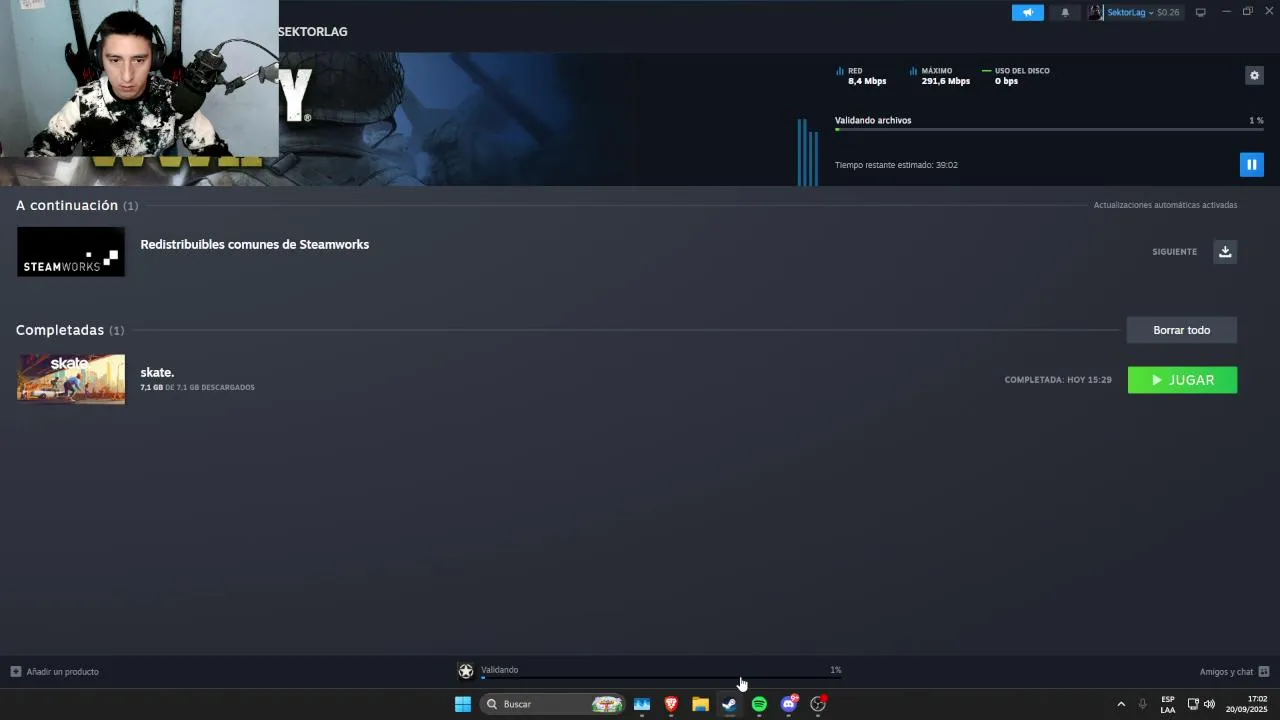Open the volume tray icon
This screenshot has height=720, width=1280.
click(x=1209, y=704)
